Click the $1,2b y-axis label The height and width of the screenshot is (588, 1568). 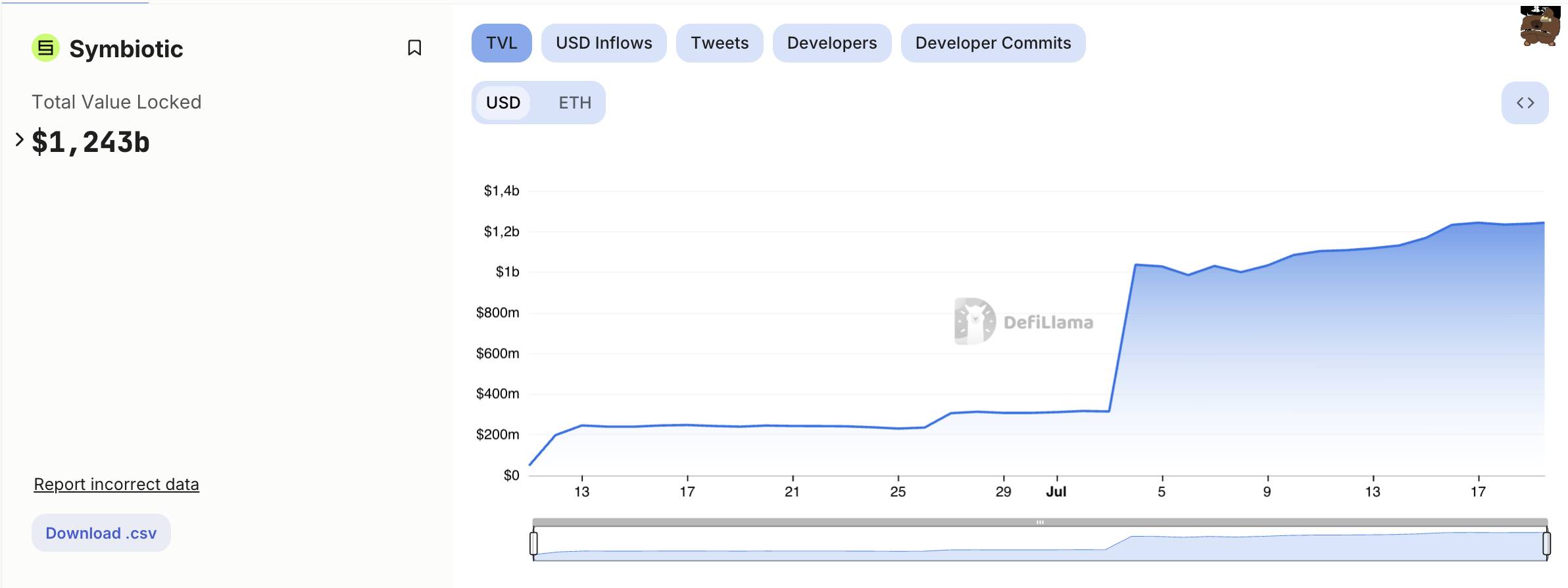[501, 232]
